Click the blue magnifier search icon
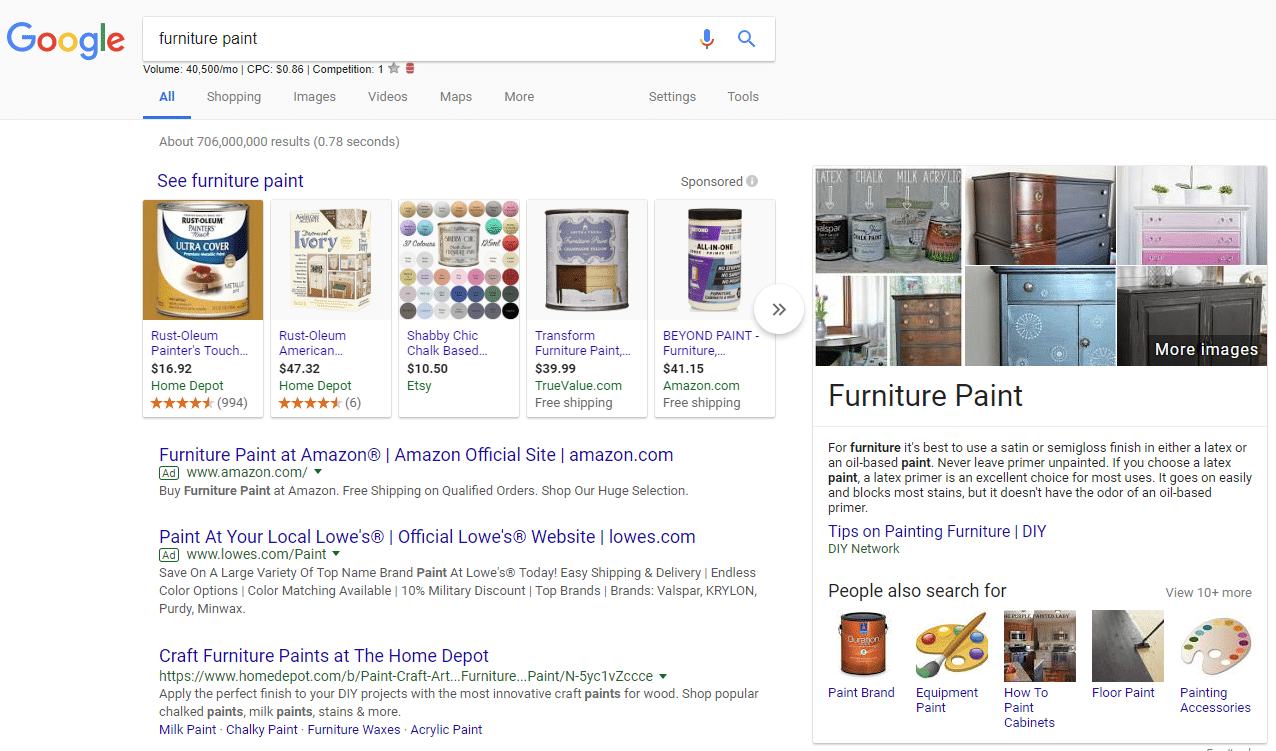This screenshot has height=751, width=1276. (x=746, y=38)
